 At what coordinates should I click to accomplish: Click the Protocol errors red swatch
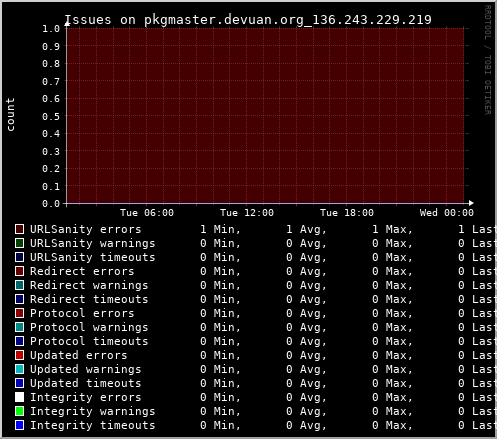tap(19, 313)
